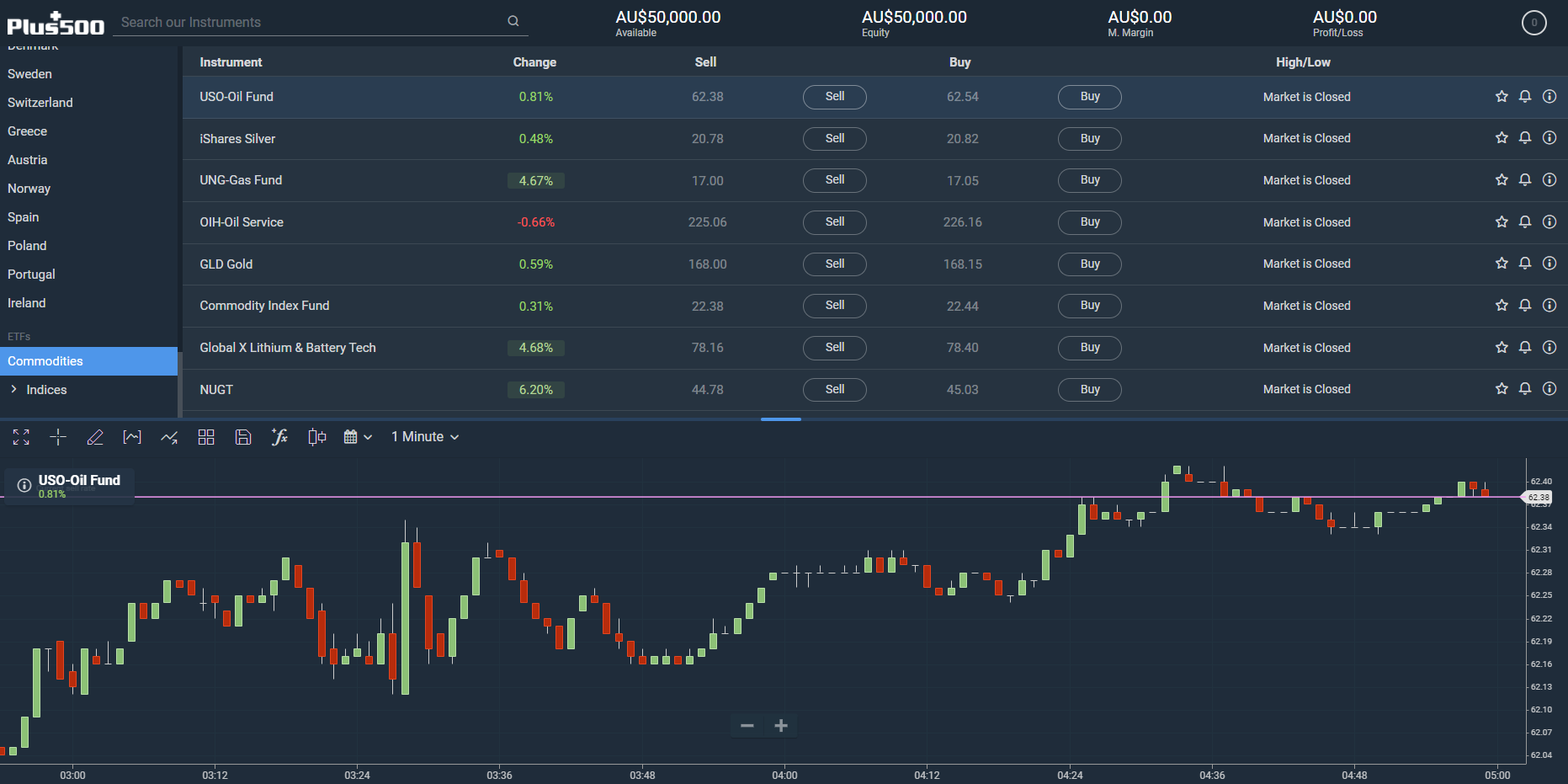Open the account menu circle icon

(1534, 23)
